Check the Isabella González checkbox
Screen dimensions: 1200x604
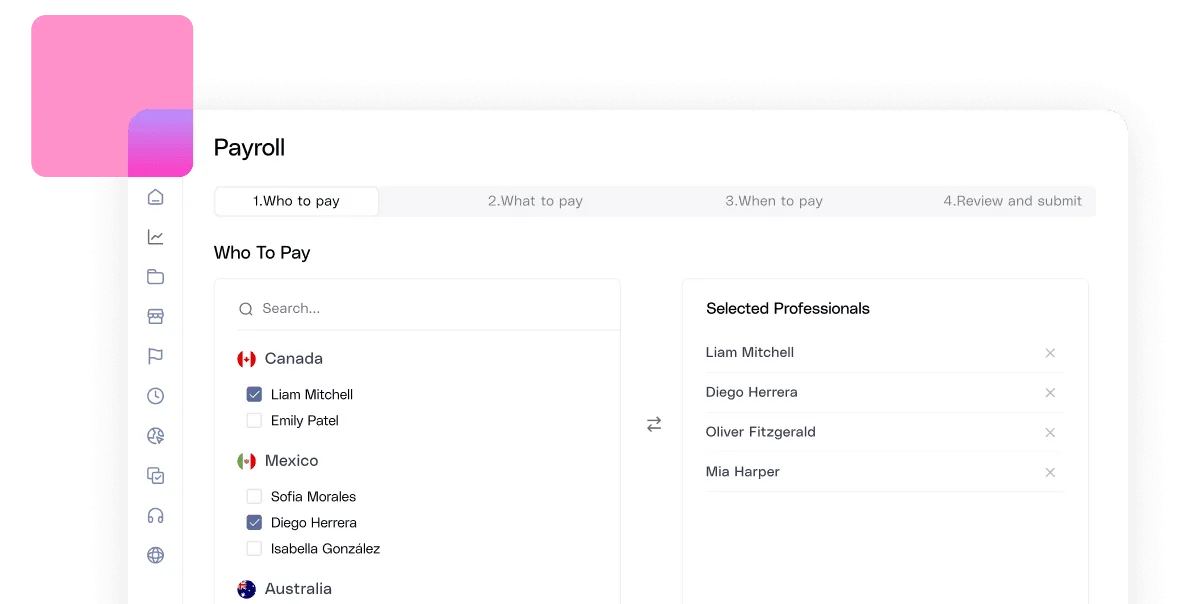coord(254,548)
